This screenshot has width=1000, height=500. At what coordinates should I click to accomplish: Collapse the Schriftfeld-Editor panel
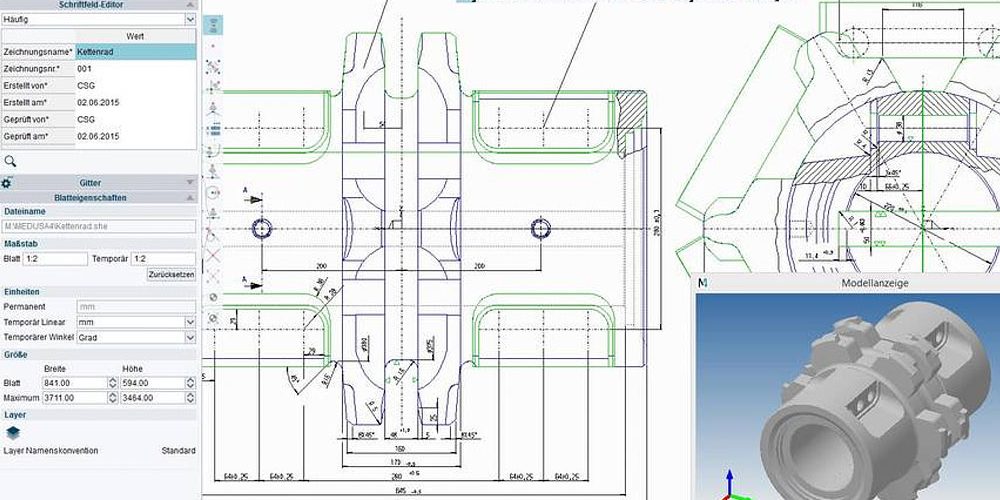(x=190, y=5)
